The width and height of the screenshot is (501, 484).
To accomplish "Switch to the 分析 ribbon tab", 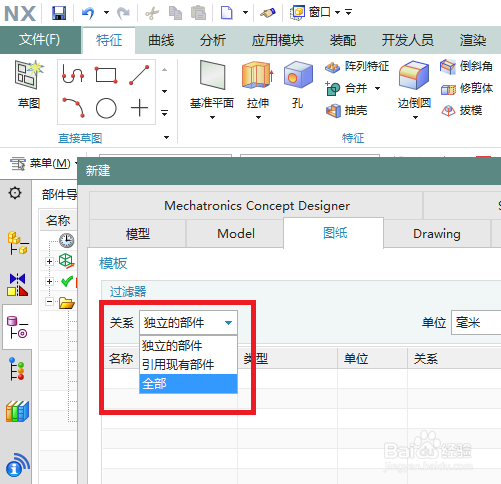I will pyautogui.click(x=213, y=40).
